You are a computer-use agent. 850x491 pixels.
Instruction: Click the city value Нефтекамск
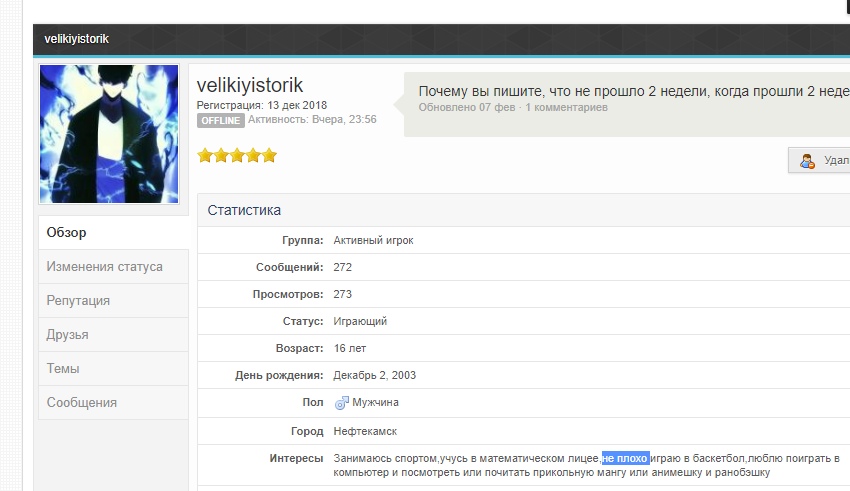[365, 431]
